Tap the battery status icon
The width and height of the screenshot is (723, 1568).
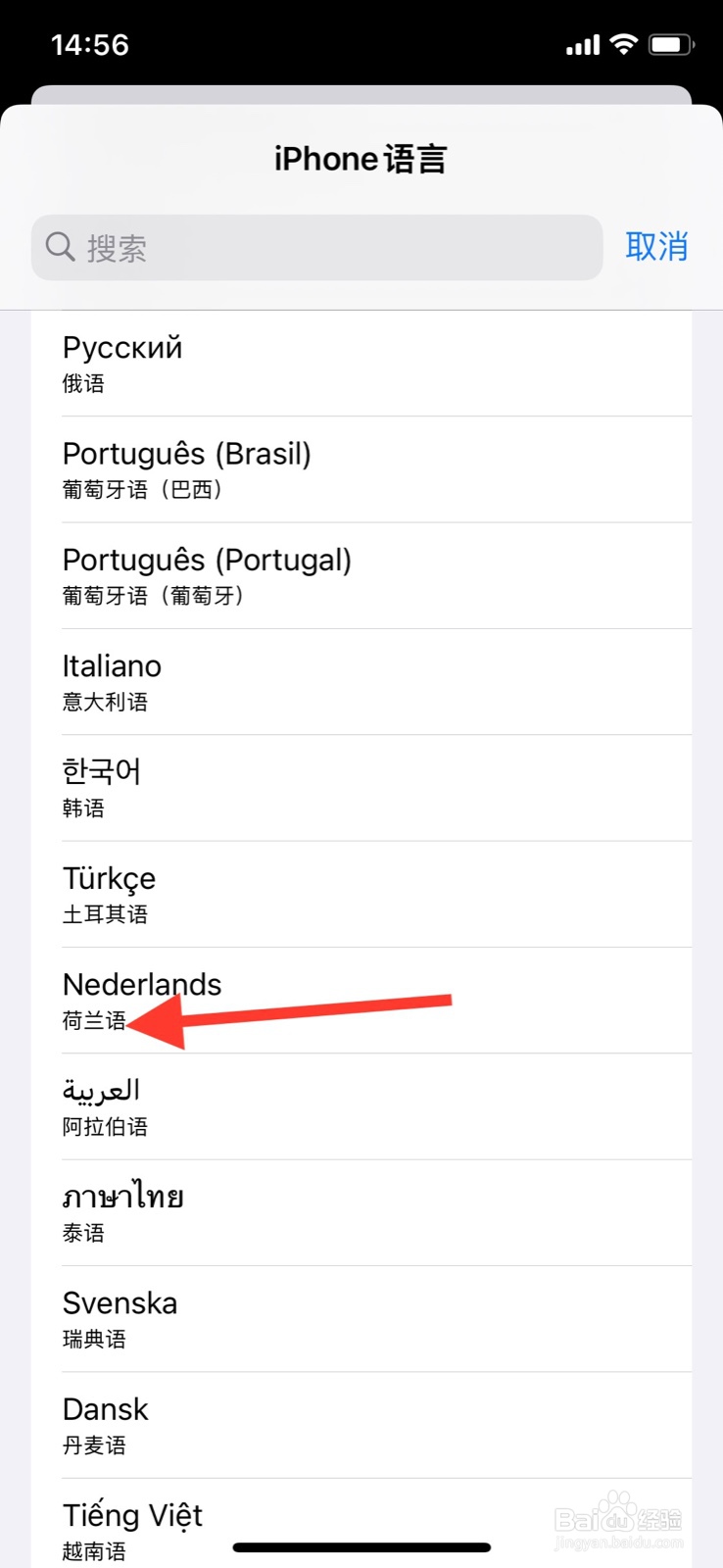tap(671, 44)
